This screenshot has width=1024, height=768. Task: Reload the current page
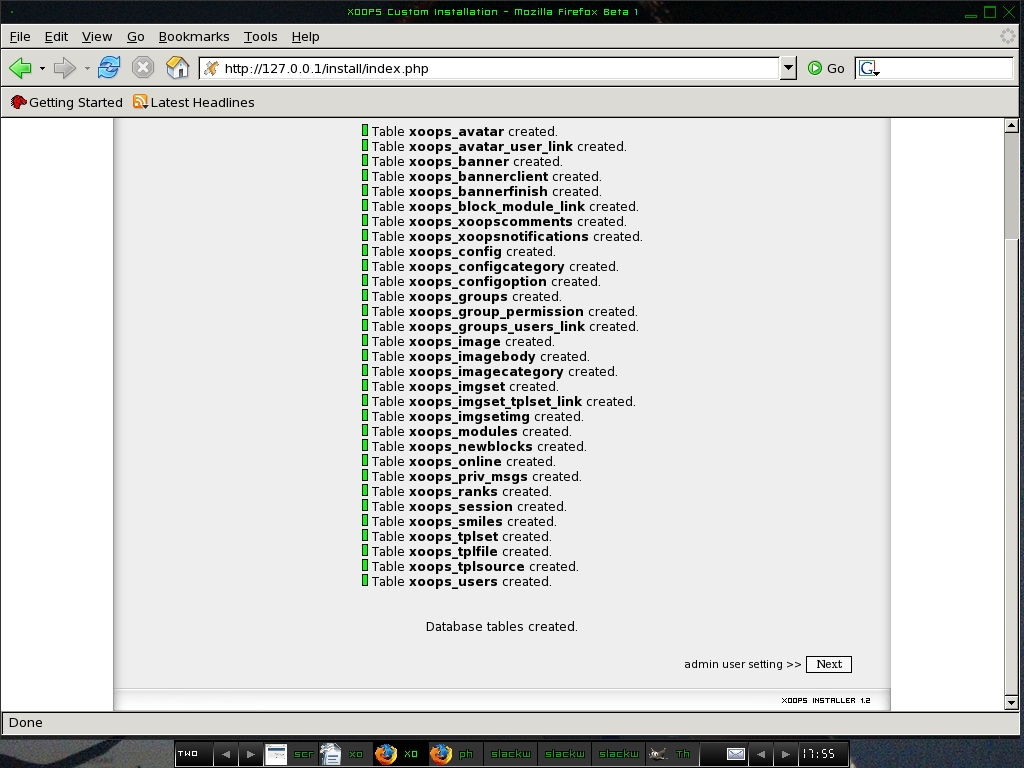tap(109, 68)
